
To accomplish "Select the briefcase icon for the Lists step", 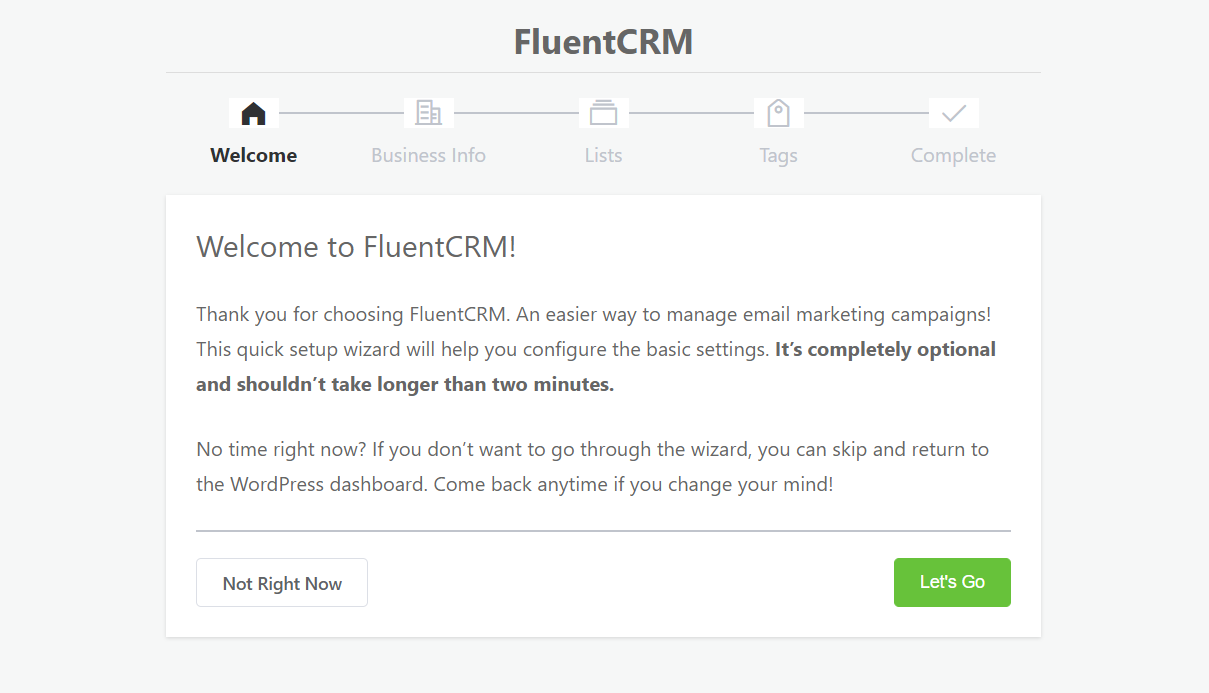I will click(x=603, y=112).
